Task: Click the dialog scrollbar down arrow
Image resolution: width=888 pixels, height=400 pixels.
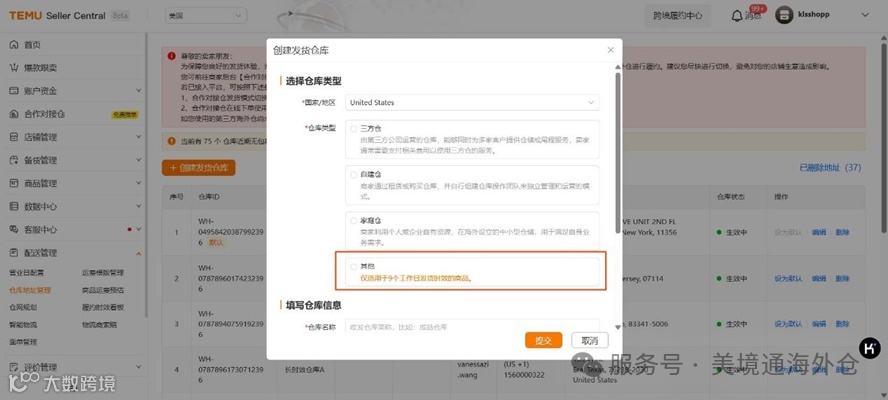Action: click(617, 327)
